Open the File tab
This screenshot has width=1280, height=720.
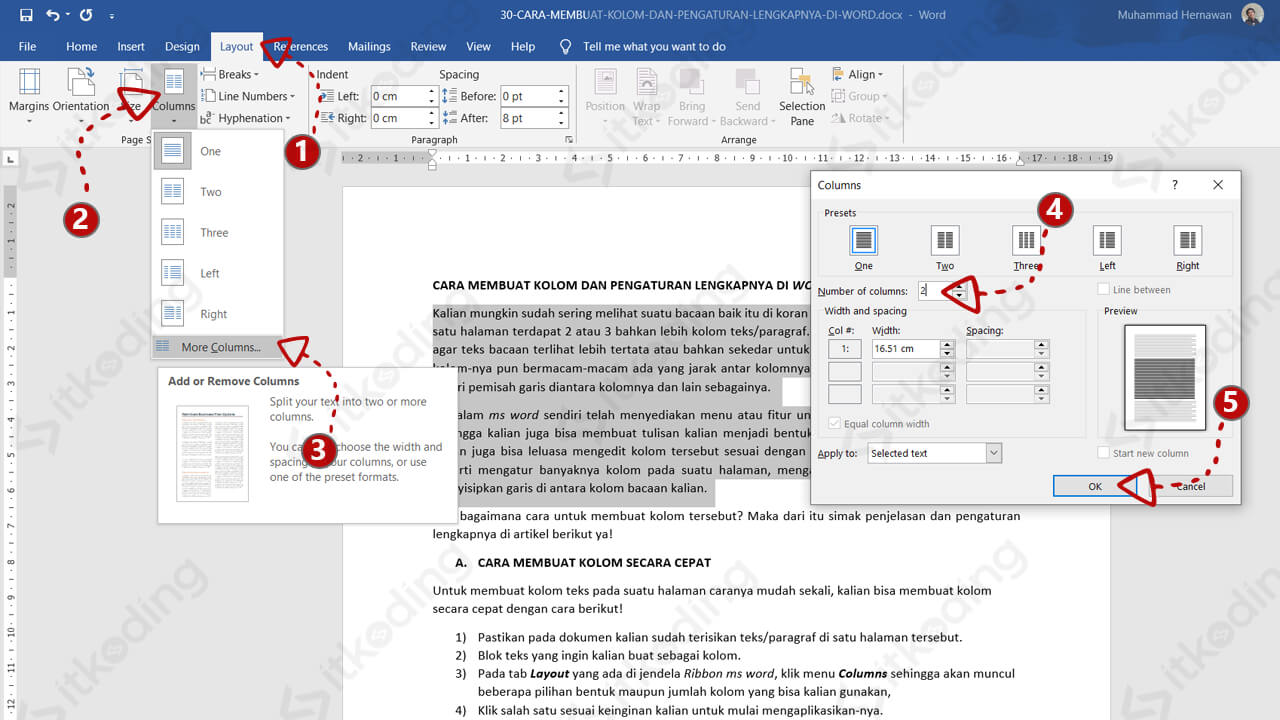point(27,46)
